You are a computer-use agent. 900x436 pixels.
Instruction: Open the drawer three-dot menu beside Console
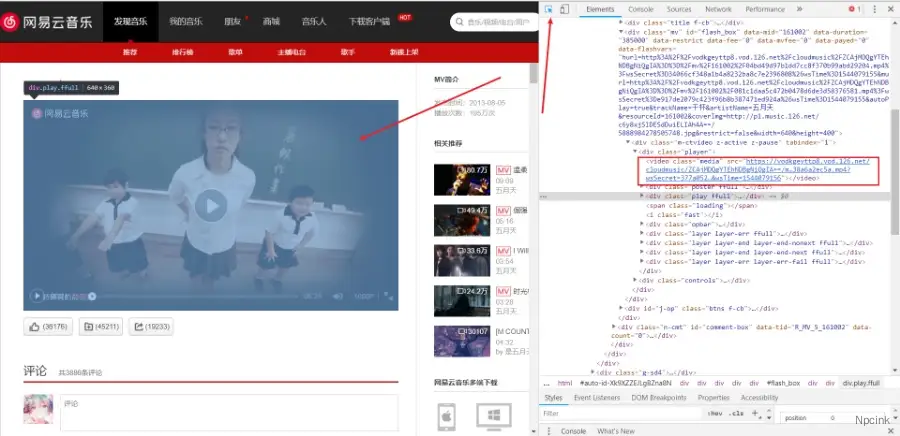(548, 431)
